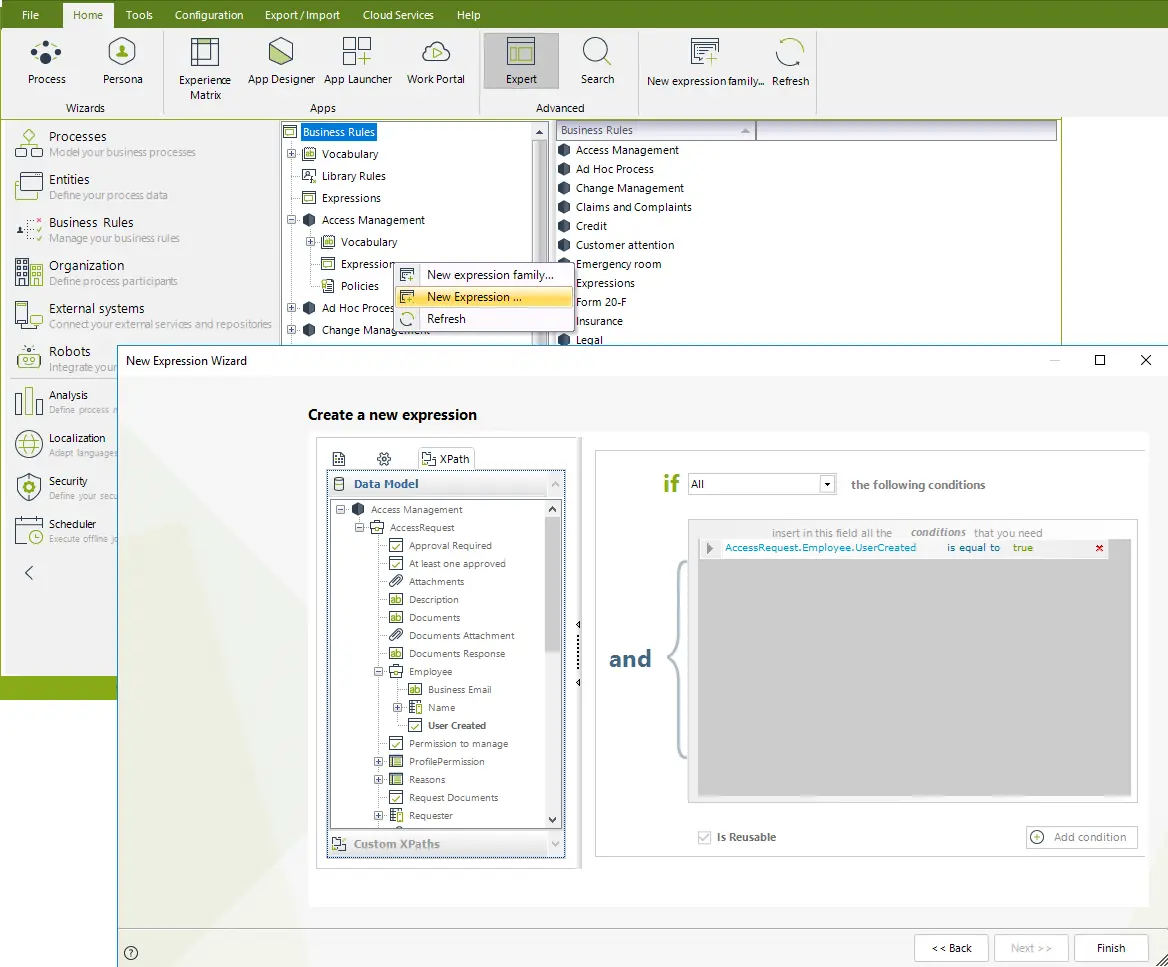Switch to Expert view in the ribbon

(521, 62)
